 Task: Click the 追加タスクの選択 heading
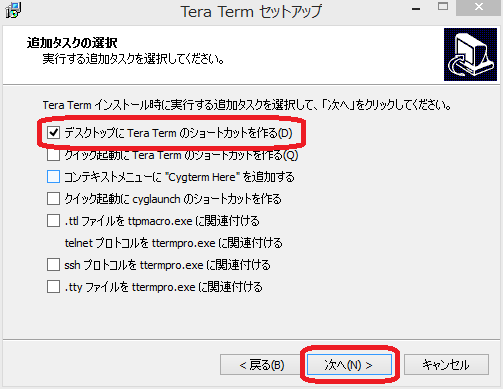pyautogui.click(x=72, y=43)
